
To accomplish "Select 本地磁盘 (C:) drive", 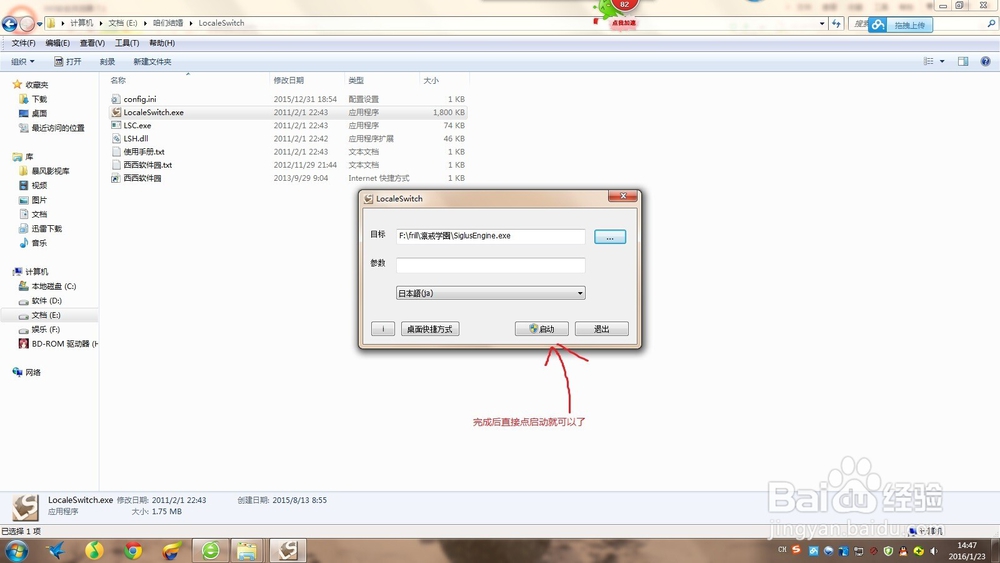I will click(x=54, y=286).
